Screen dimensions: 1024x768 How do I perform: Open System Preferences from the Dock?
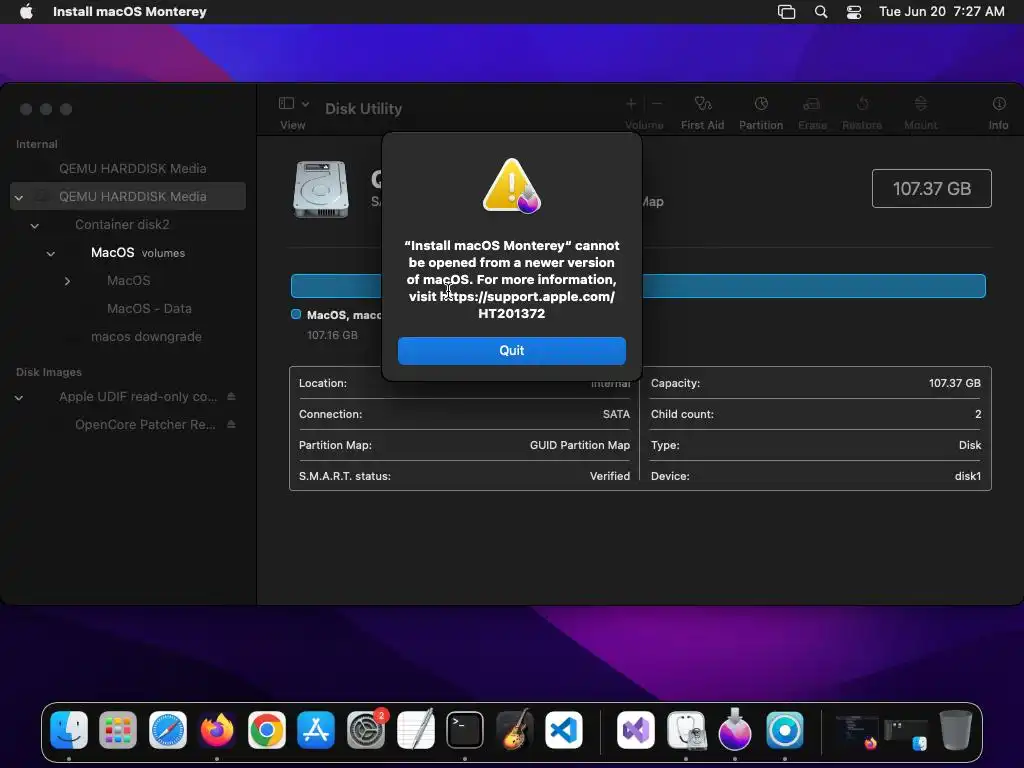pyautogui.click(x=366, y=730)
